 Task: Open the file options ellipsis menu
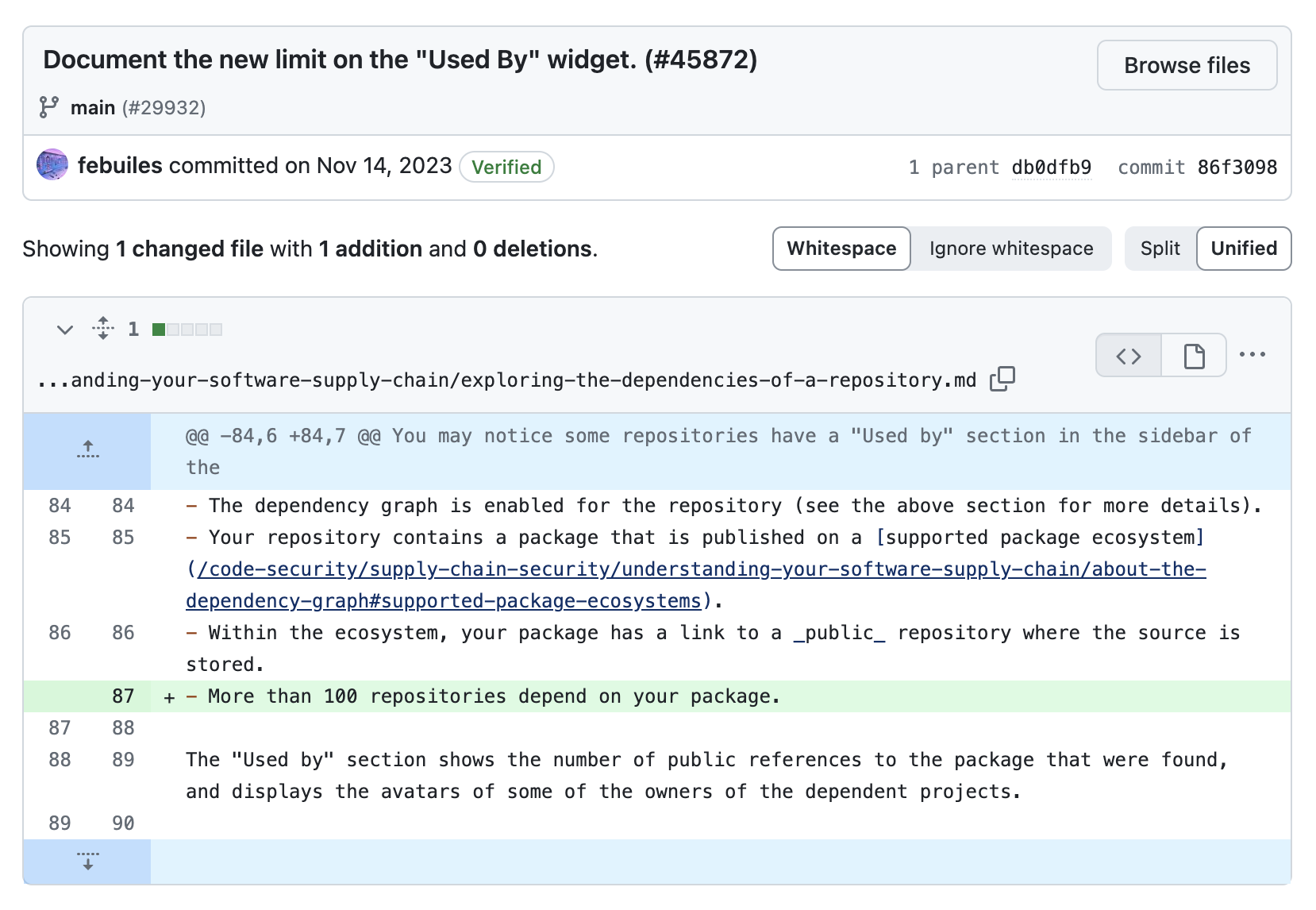tap(1252, 355)
